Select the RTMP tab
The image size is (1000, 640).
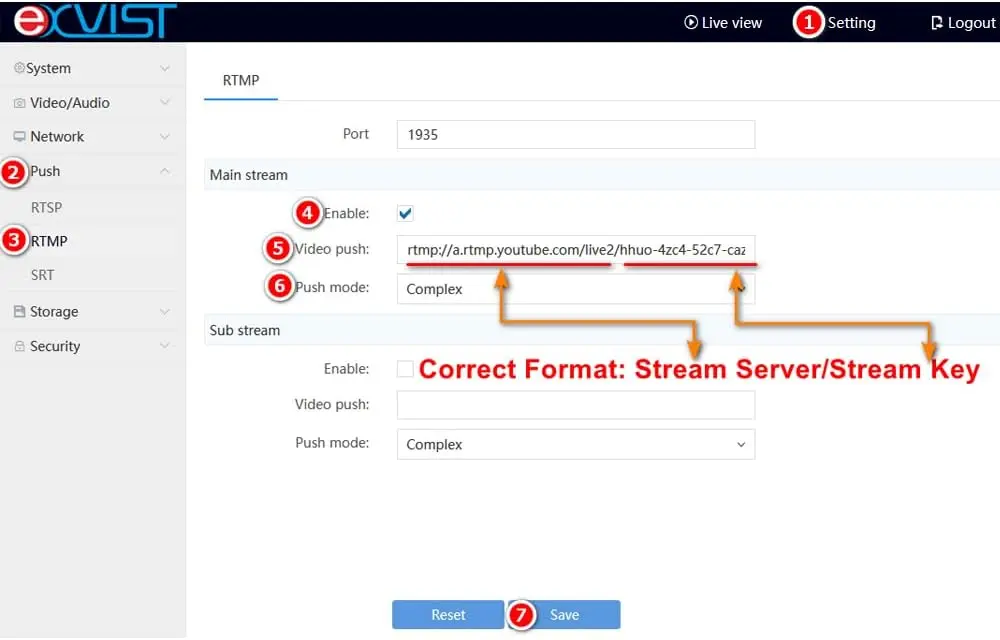(x=240, y=80)
